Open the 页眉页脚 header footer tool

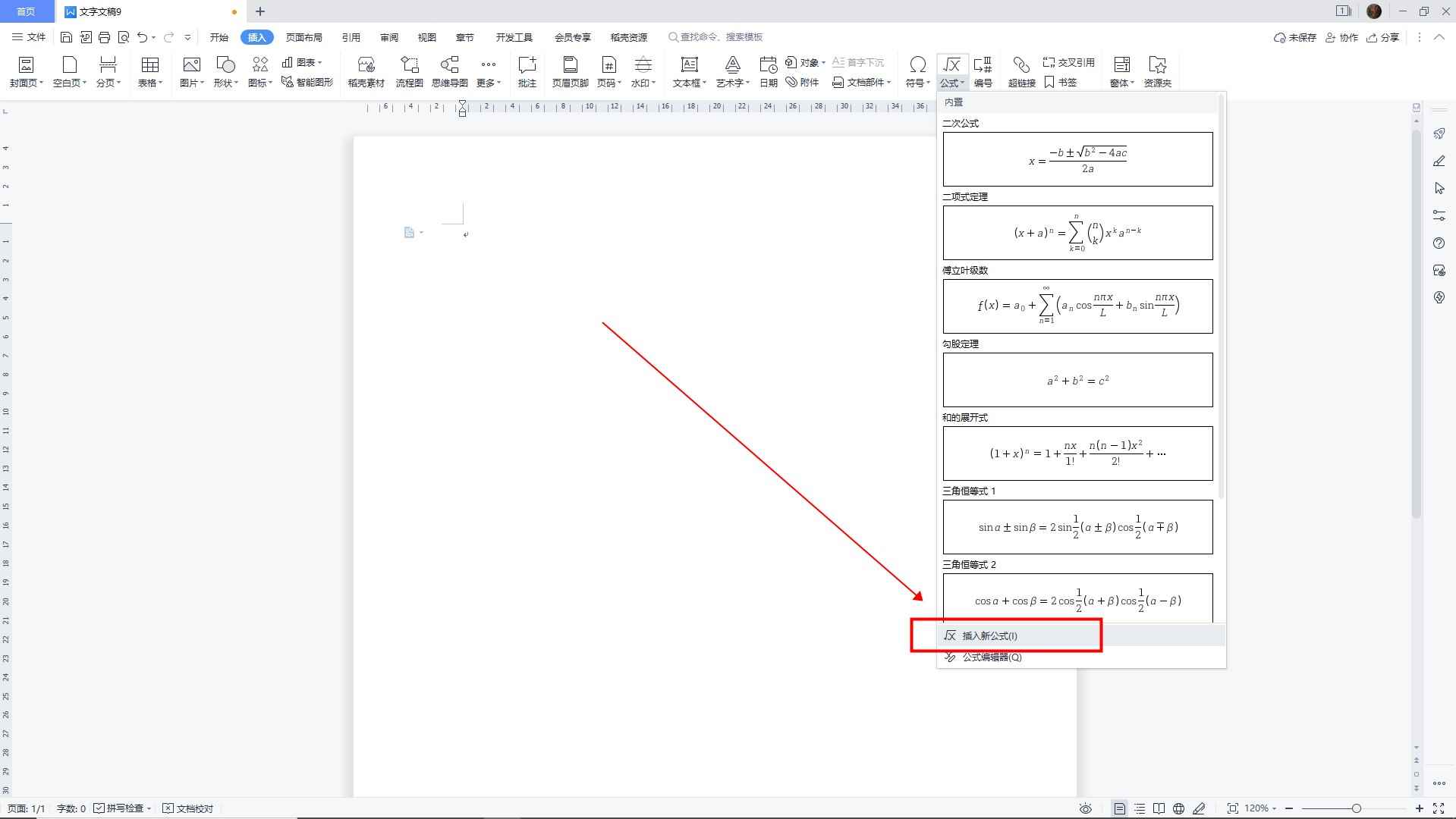point(570,72)
